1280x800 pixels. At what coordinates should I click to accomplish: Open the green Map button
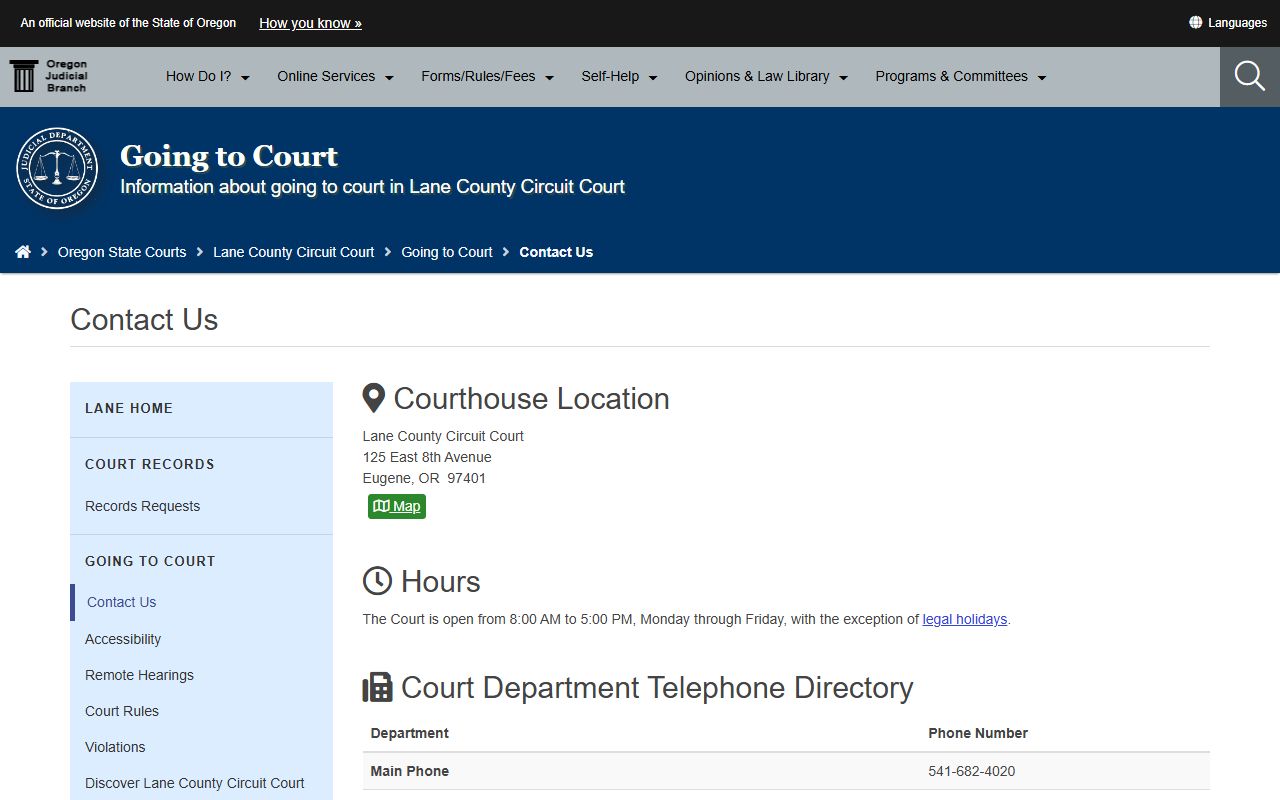(397, 506)
